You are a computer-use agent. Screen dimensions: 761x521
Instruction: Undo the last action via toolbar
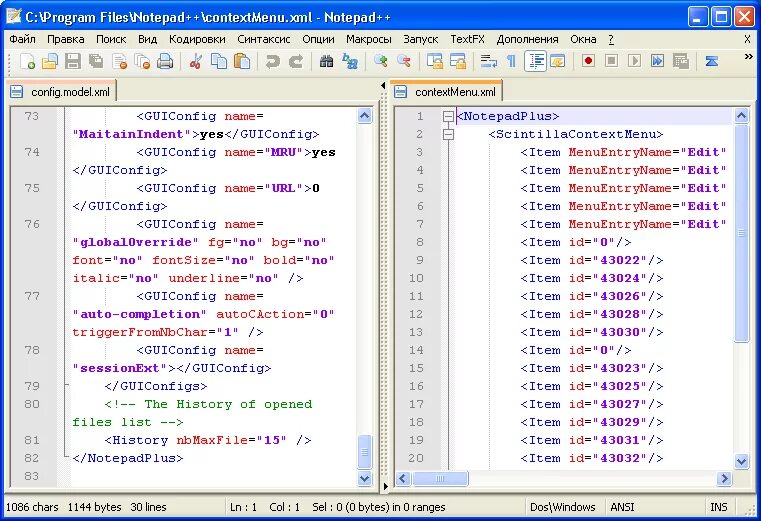click(x=272, y=61)
